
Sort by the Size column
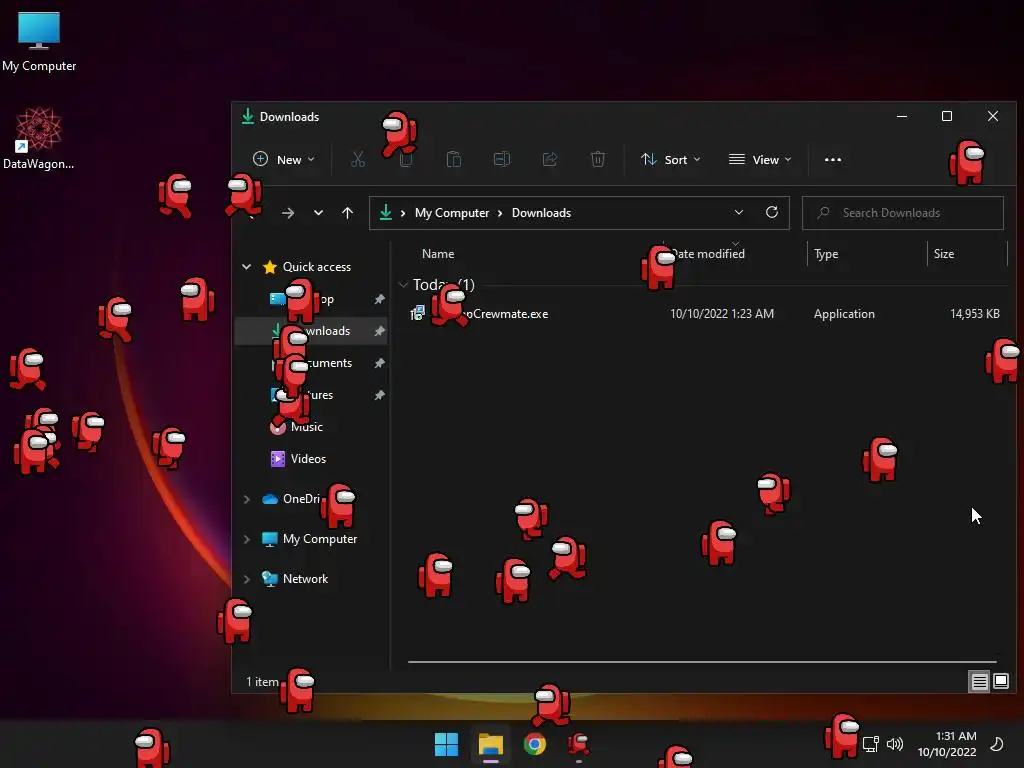944,254
